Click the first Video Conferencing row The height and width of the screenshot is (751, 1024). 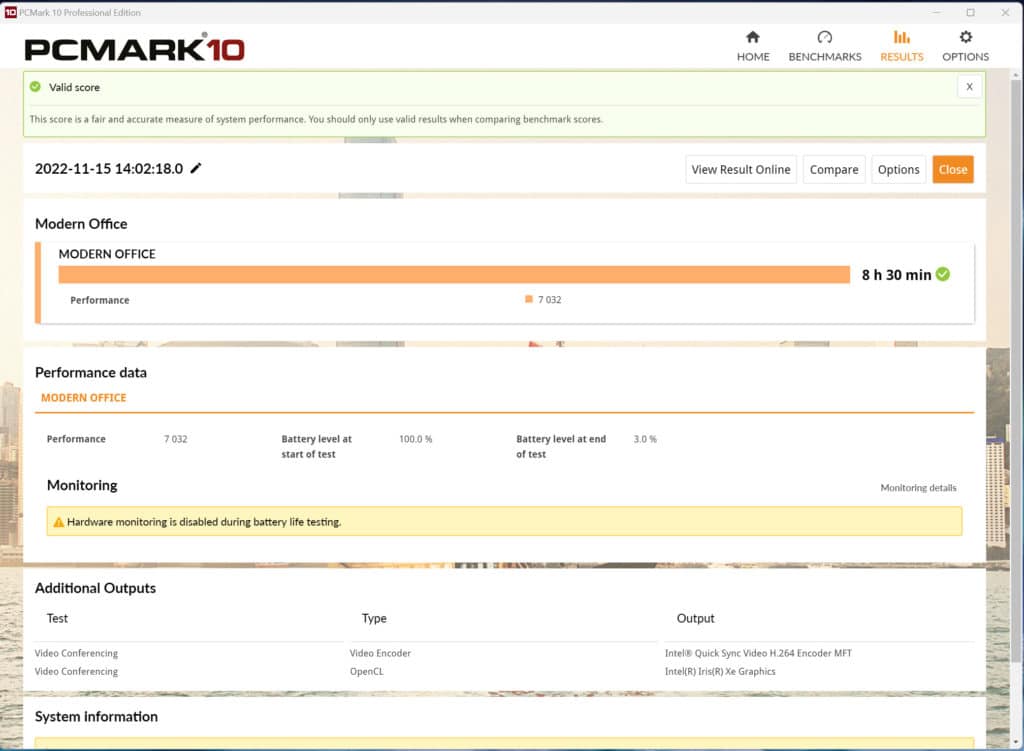76,653
